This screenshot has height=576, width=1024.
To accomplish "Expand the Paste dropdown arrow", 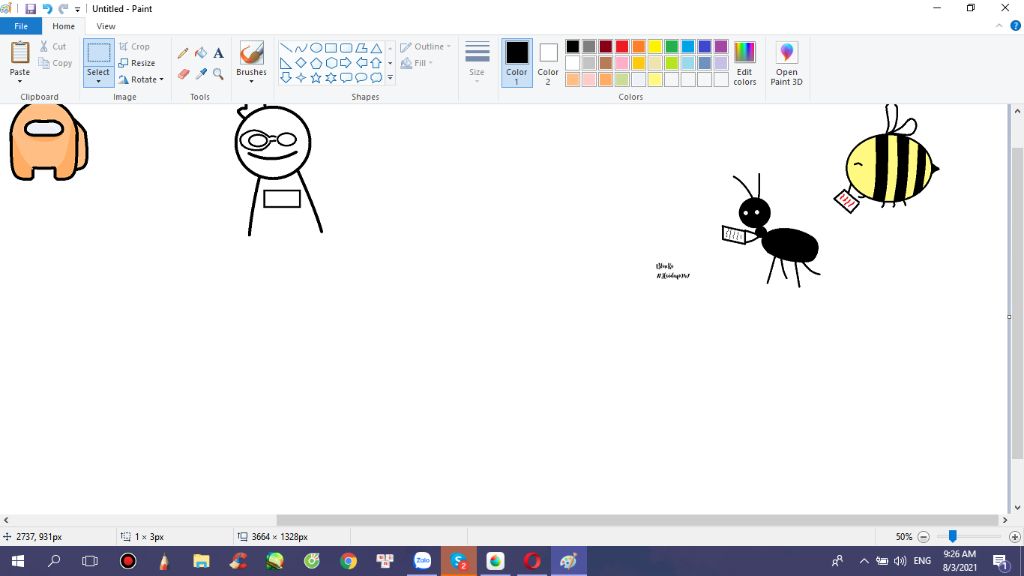I will [x=20, y=81].
